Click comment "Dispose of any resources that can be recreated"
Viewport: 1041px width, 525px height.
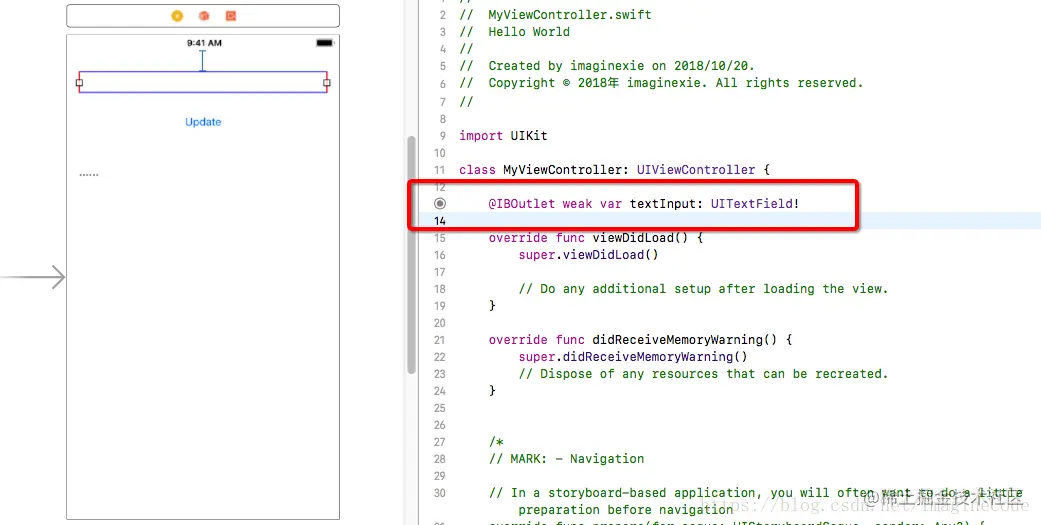coord(703,374)
